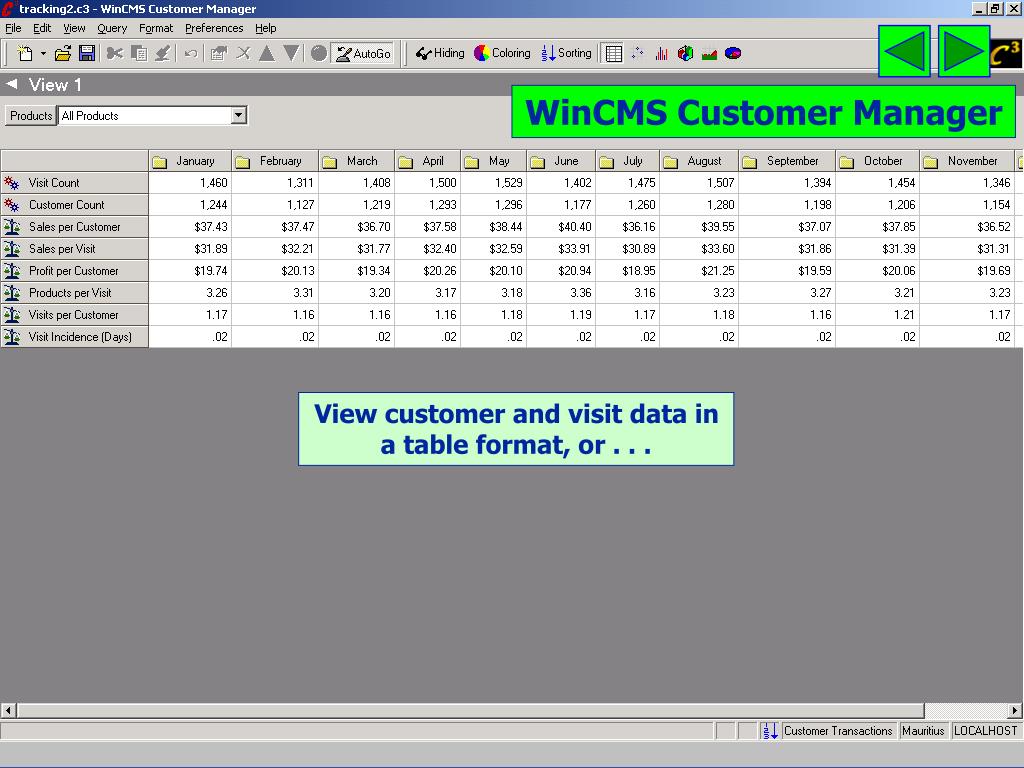Image resolution: width=1024 pixels, height=768 pixels.
Task: Collapse View 1 with the left arrow
Action: [x=11, y=84]
